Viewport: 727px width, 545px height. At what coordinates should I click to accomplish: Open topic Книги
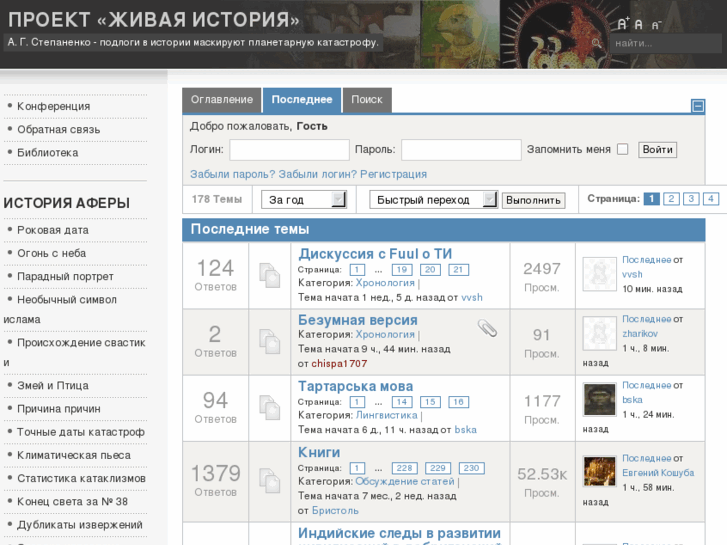pos(319,452)
